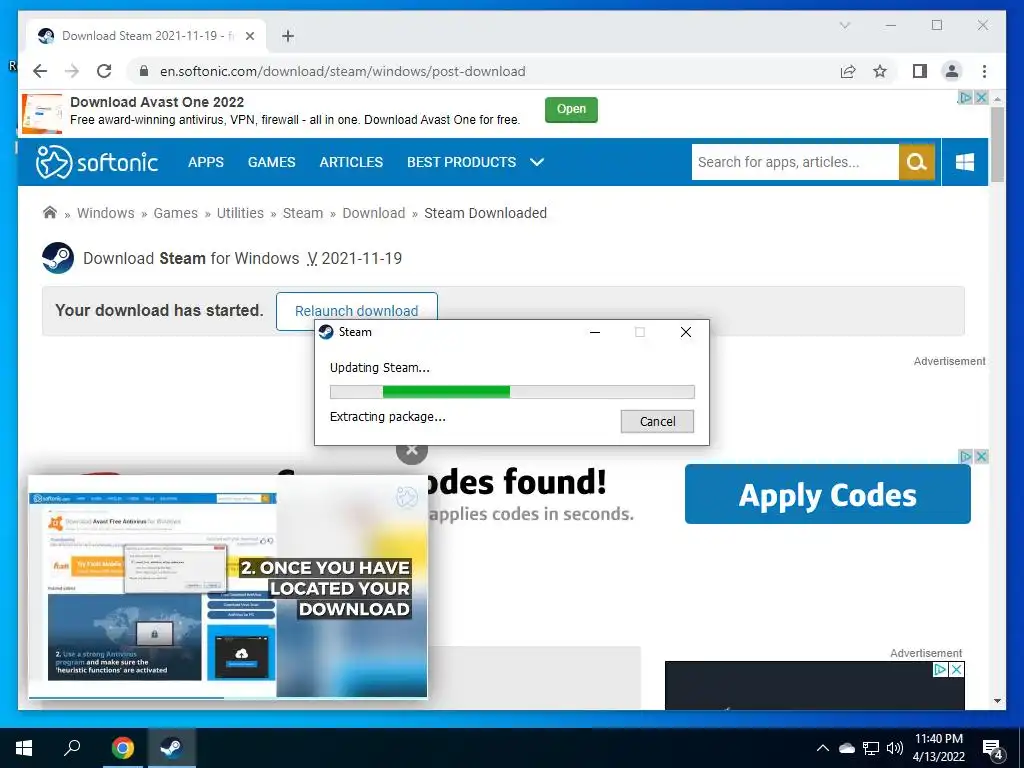Screen dimensions: 1024x768
Task: Click the AdChoices icon on top banner ad
Action: coord(965,97)
